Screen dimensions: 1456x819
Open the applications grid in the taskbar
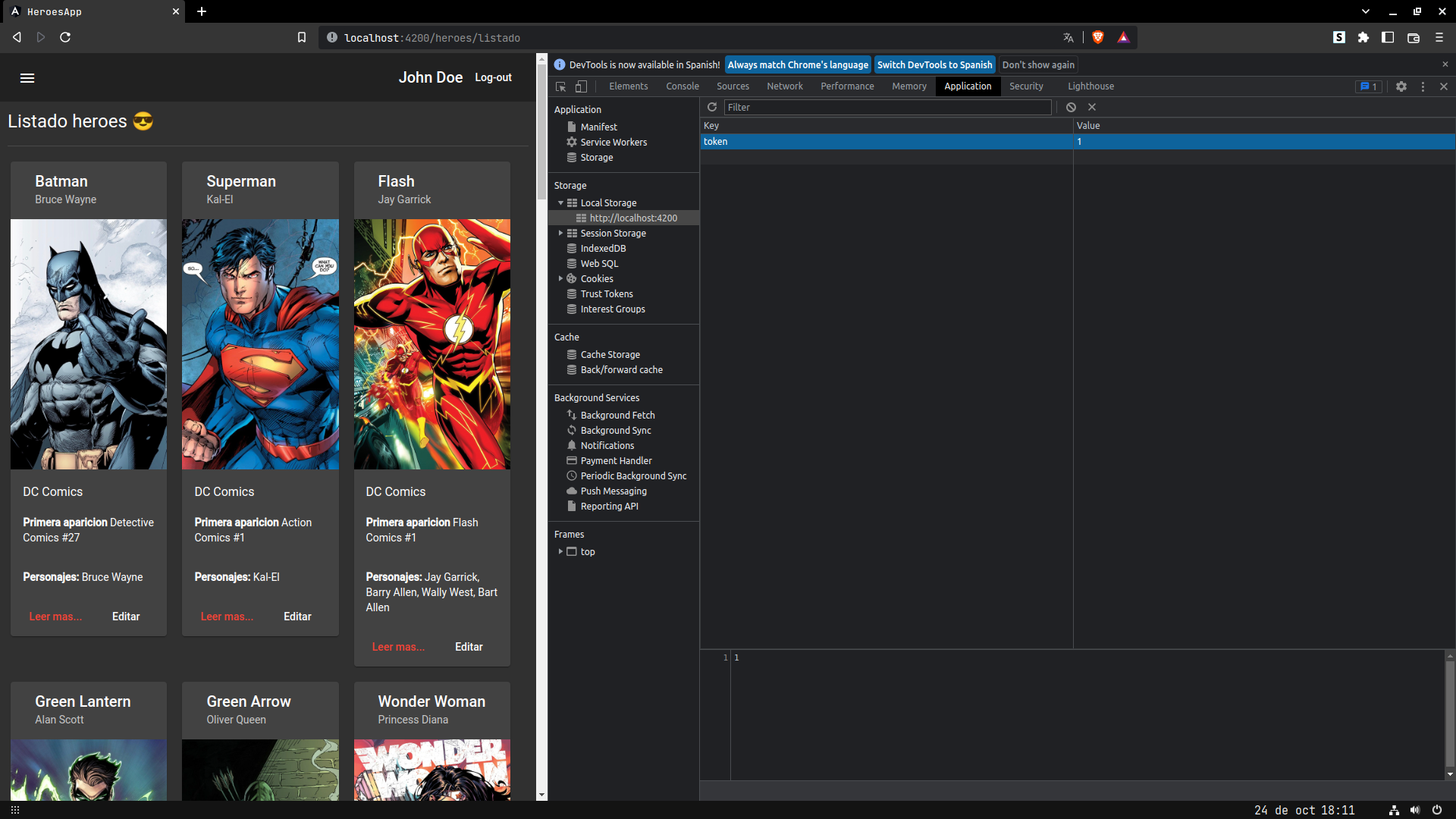point(15,810)
